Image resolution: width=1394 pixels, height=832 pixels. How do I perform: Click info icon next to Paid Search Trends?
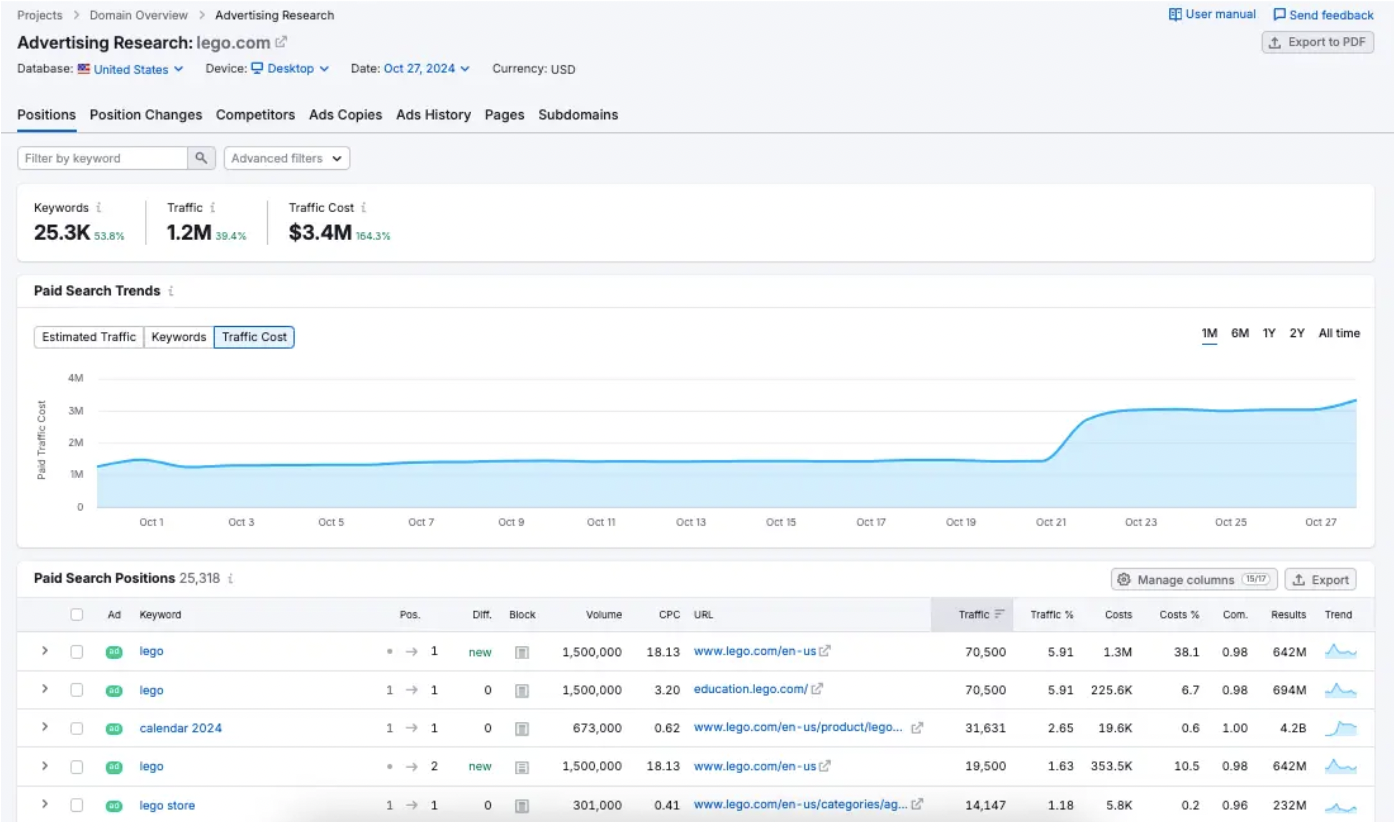(x=171, y=291)
